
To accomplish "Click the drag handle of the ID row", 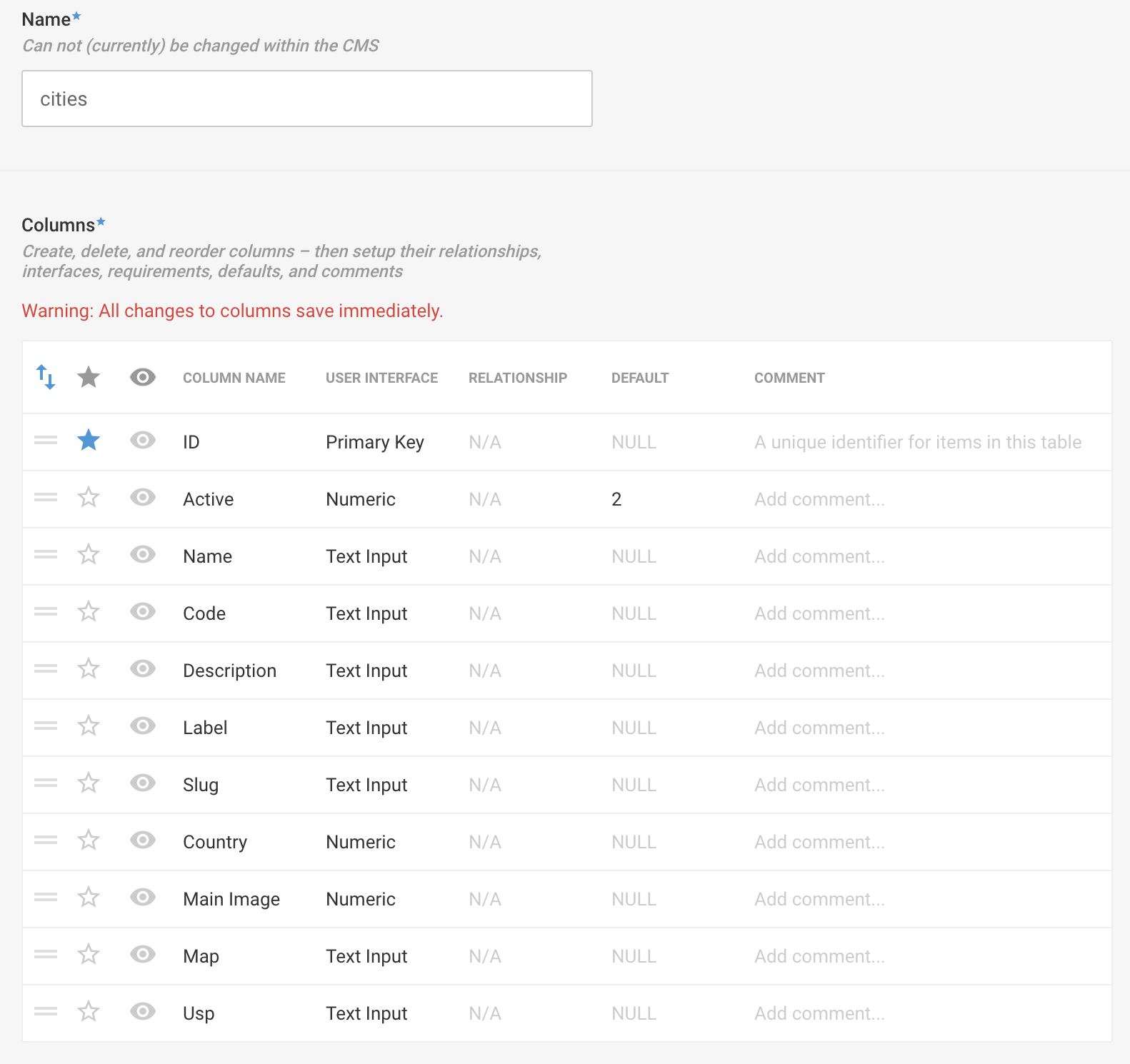I will point(46,441).
